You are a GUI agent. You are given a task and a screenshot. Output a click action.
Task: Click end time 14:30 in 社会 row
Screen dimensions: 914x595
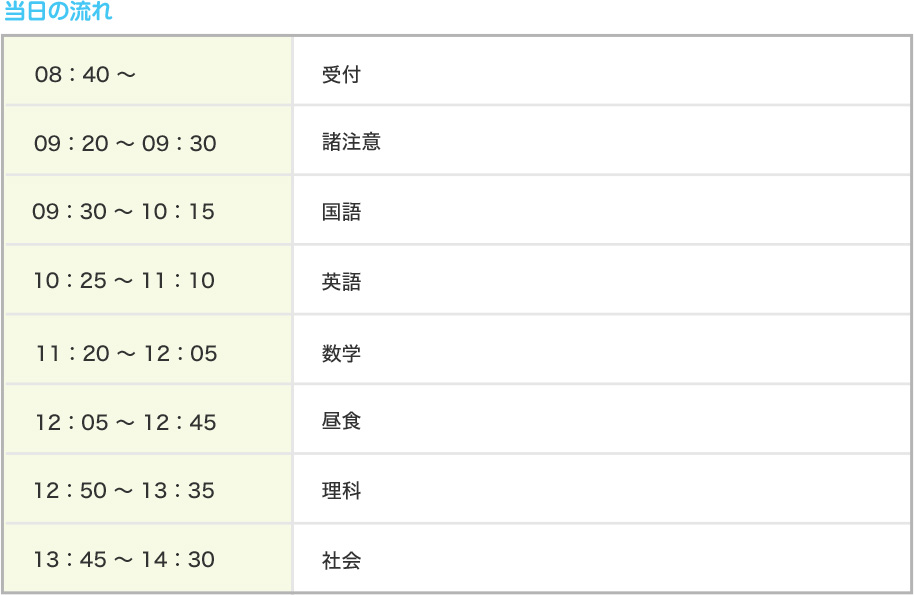coord(179,560)
